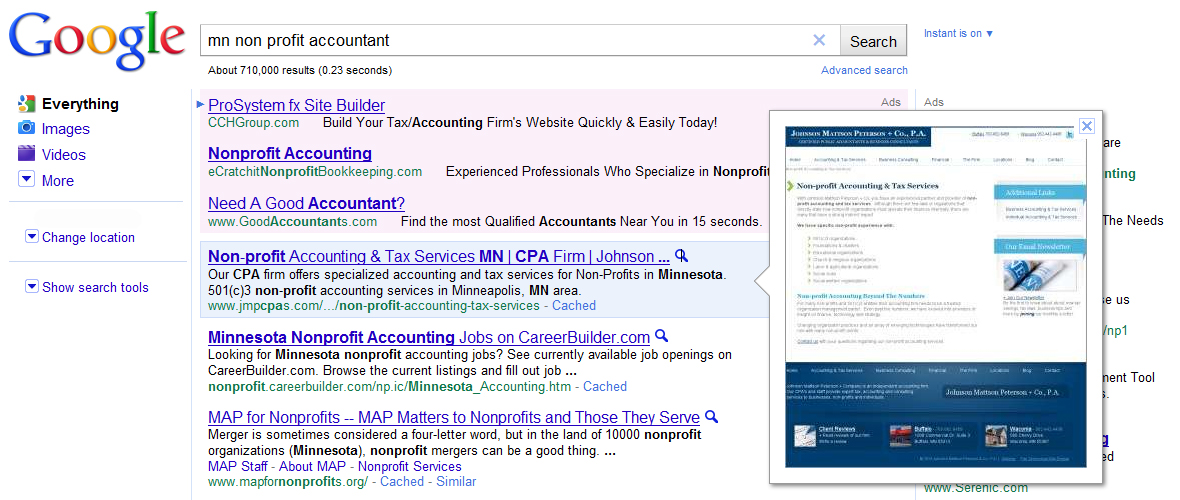Open Cached link for jmpcpas.com result
Viewport: 1180px width, 500px height.
pos(574,306)
